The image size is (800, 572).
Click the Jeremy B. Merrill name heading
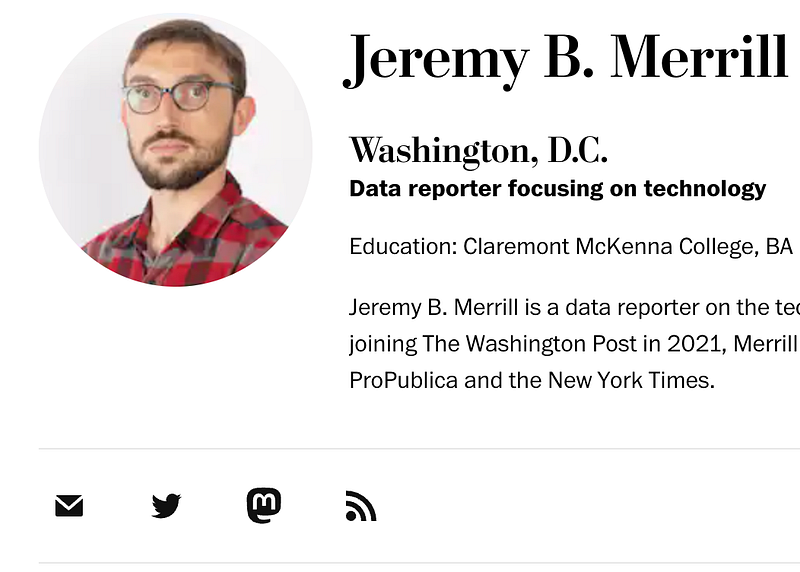[x=565, y=58]
